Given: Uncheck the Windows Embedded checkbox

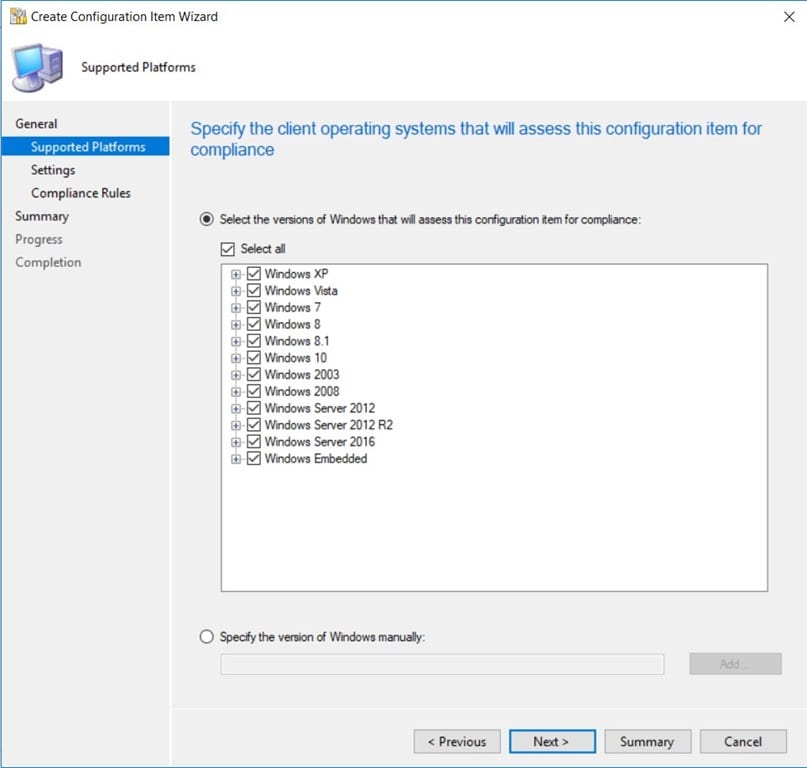Looking at the screenshot, I should [254, 458].
